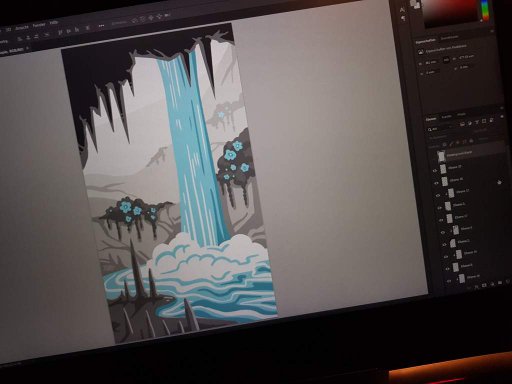Image resolution: width=512 pixels, height=384 pixels.
Task: Switch to the Korrekturen panel tab
Action: tap(449, 38)
